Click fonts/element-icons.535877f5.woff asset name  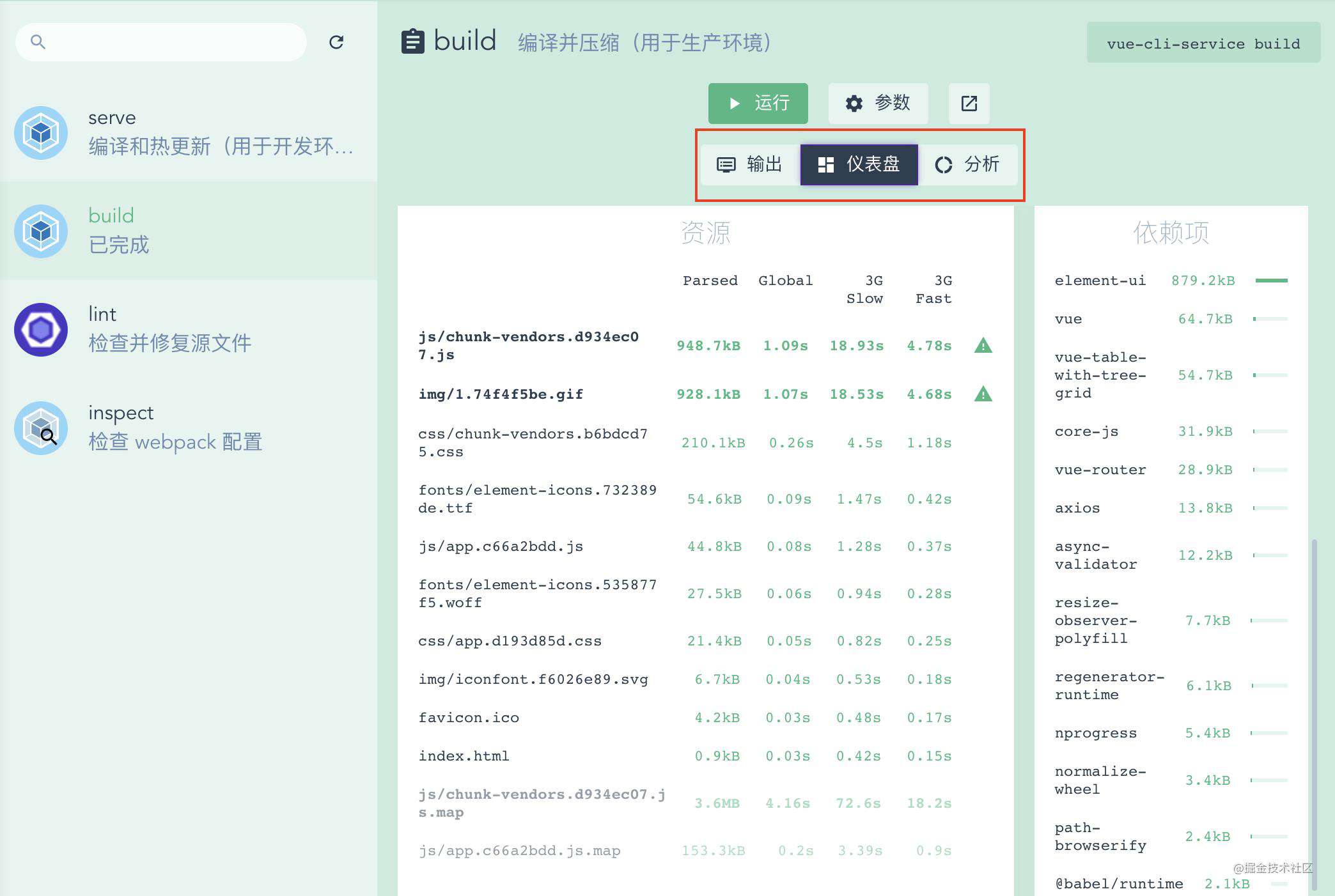pyautogui.click(x=538, y=594)
